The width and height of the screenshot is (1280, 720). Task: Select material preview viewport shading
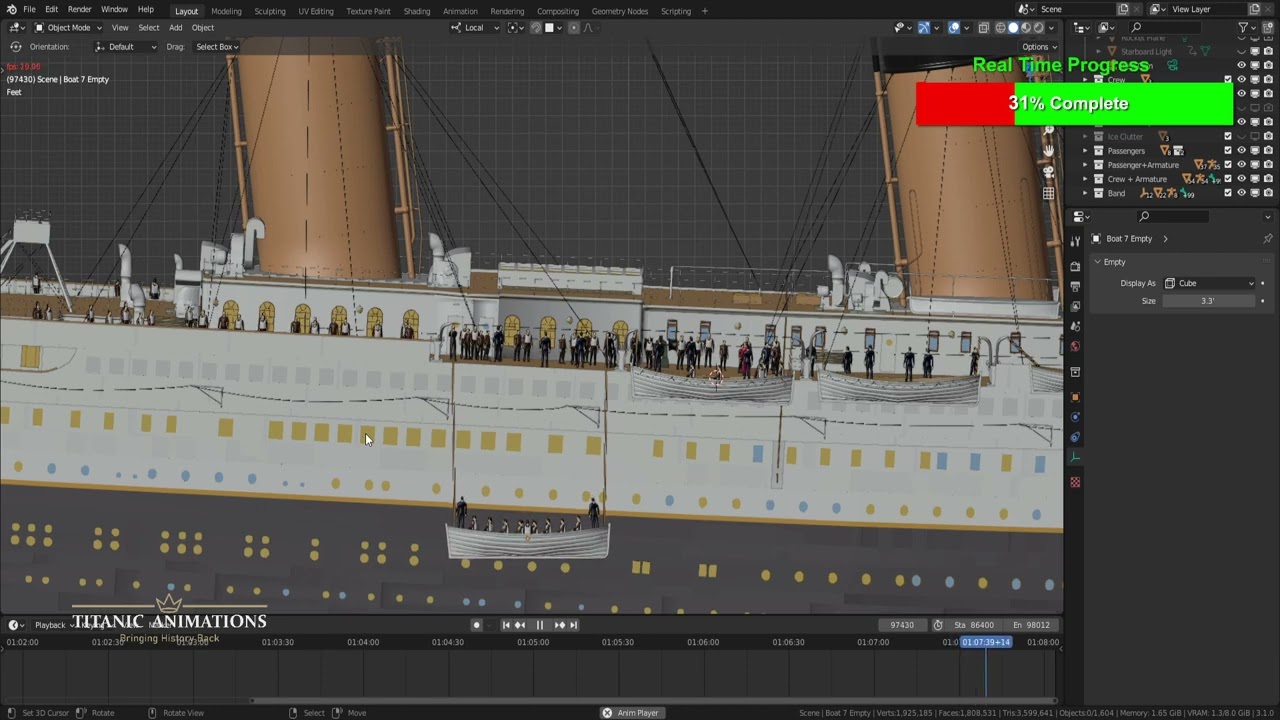[x=1026, y=28]
